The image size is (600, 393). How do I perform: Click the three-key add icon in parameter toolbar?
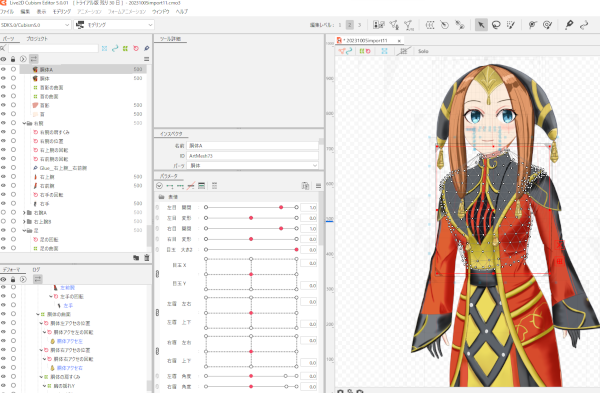(180, 186)
